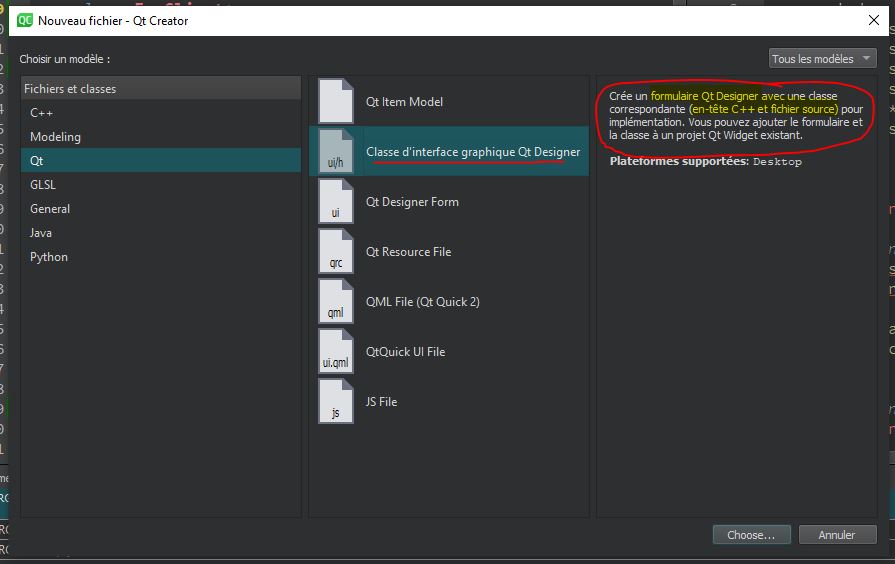
Task: Select the General category
Action: pos(161,209)
